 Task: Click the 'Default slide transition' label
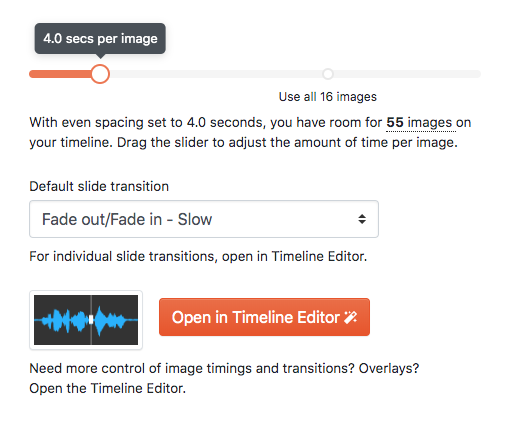tap(99, 186)
